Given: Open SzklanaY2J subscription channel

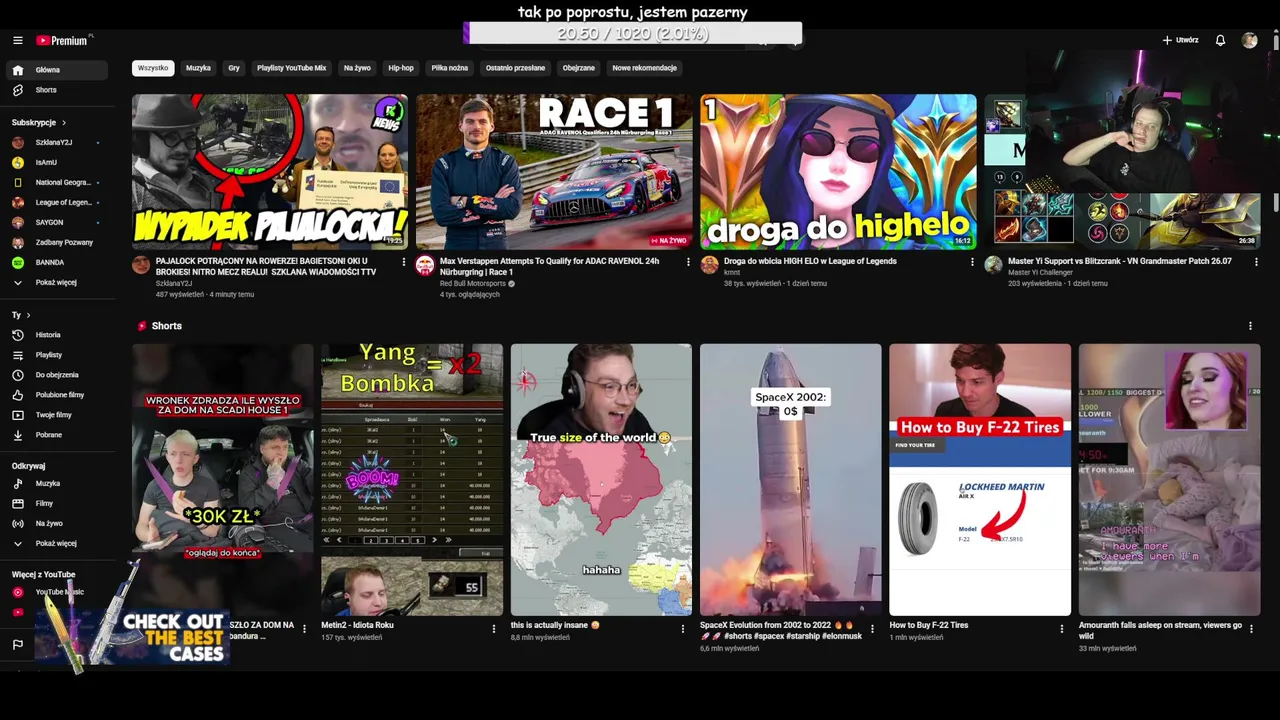Looking at the screenshot, I should [x=56, y=142].
